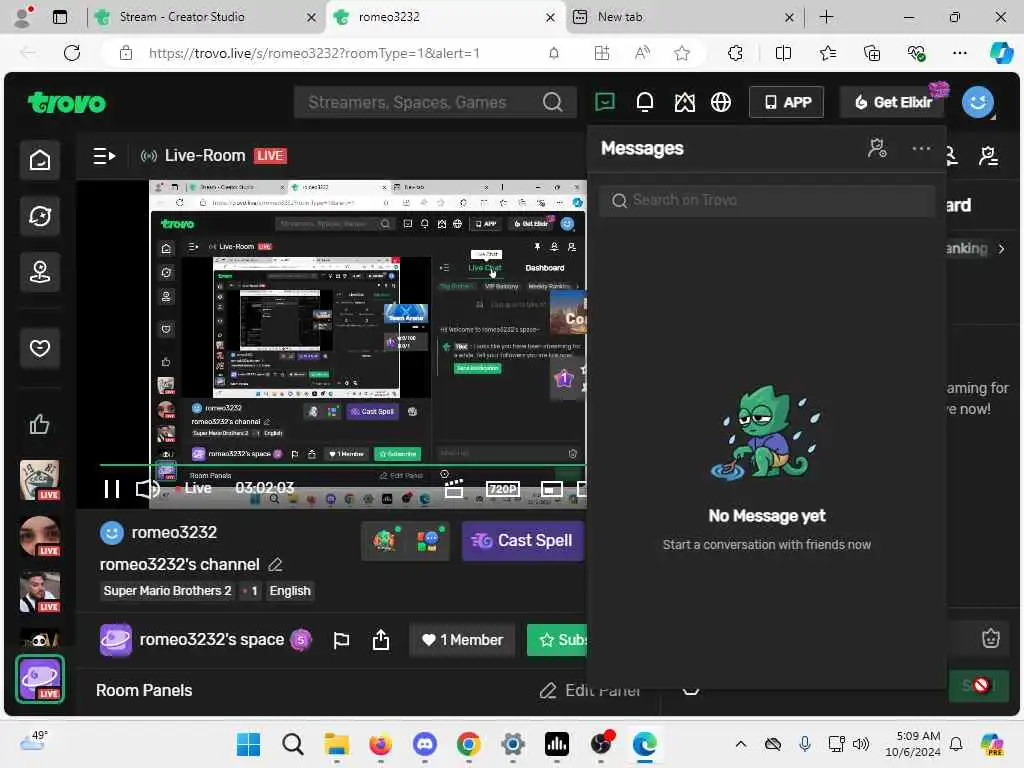Pause the live stream video

pos(112,488)
